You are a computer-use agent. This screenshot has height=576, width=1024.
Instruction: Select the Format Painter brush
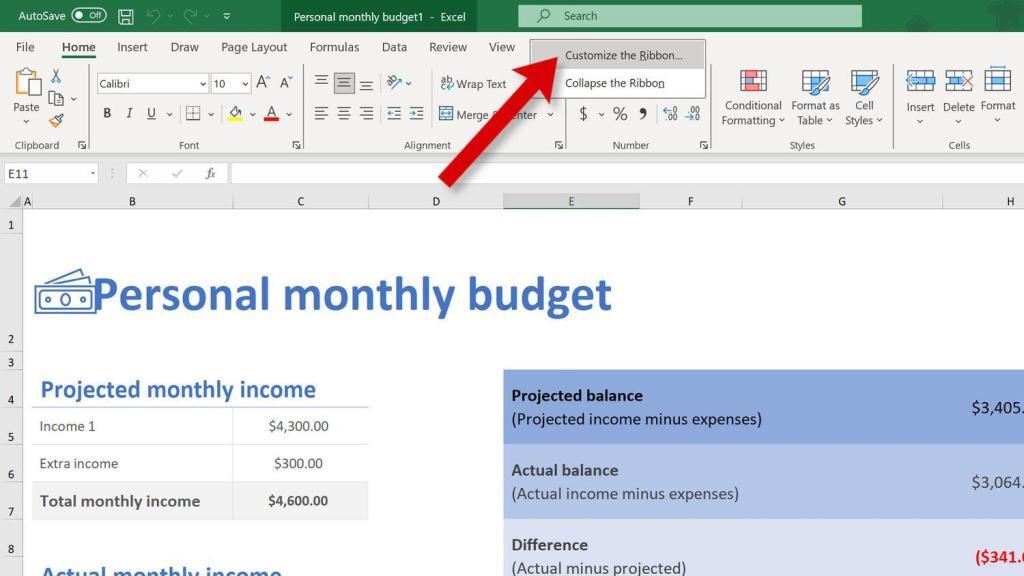click(x=56, y=120)
